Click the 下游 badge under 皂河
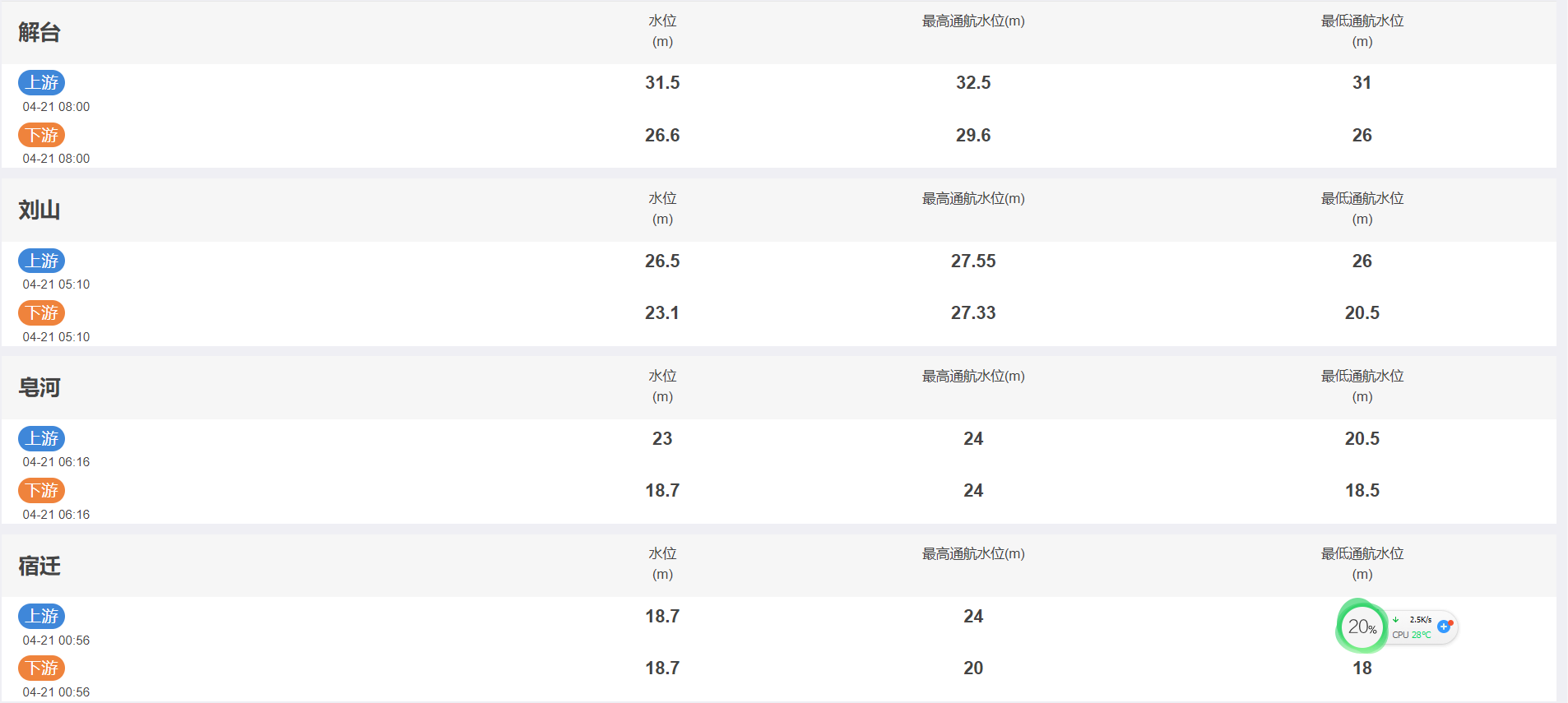Screen dimensions: 1568x703 42,490
